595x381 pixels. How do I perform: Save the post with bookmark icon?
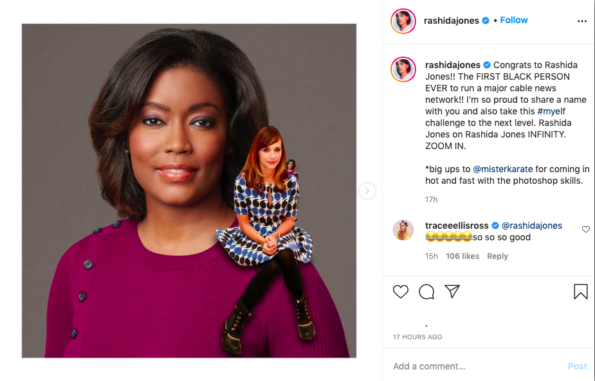[x=581, y=291]
